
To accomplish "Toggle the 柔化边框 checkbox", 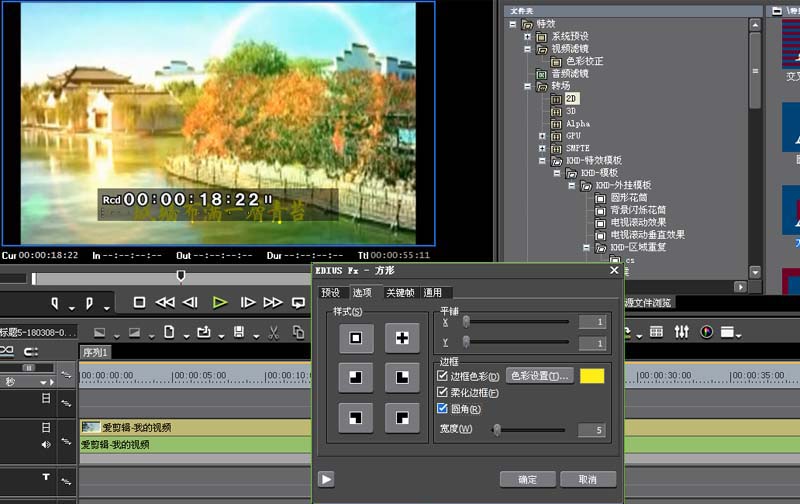I will click(442, 392).
